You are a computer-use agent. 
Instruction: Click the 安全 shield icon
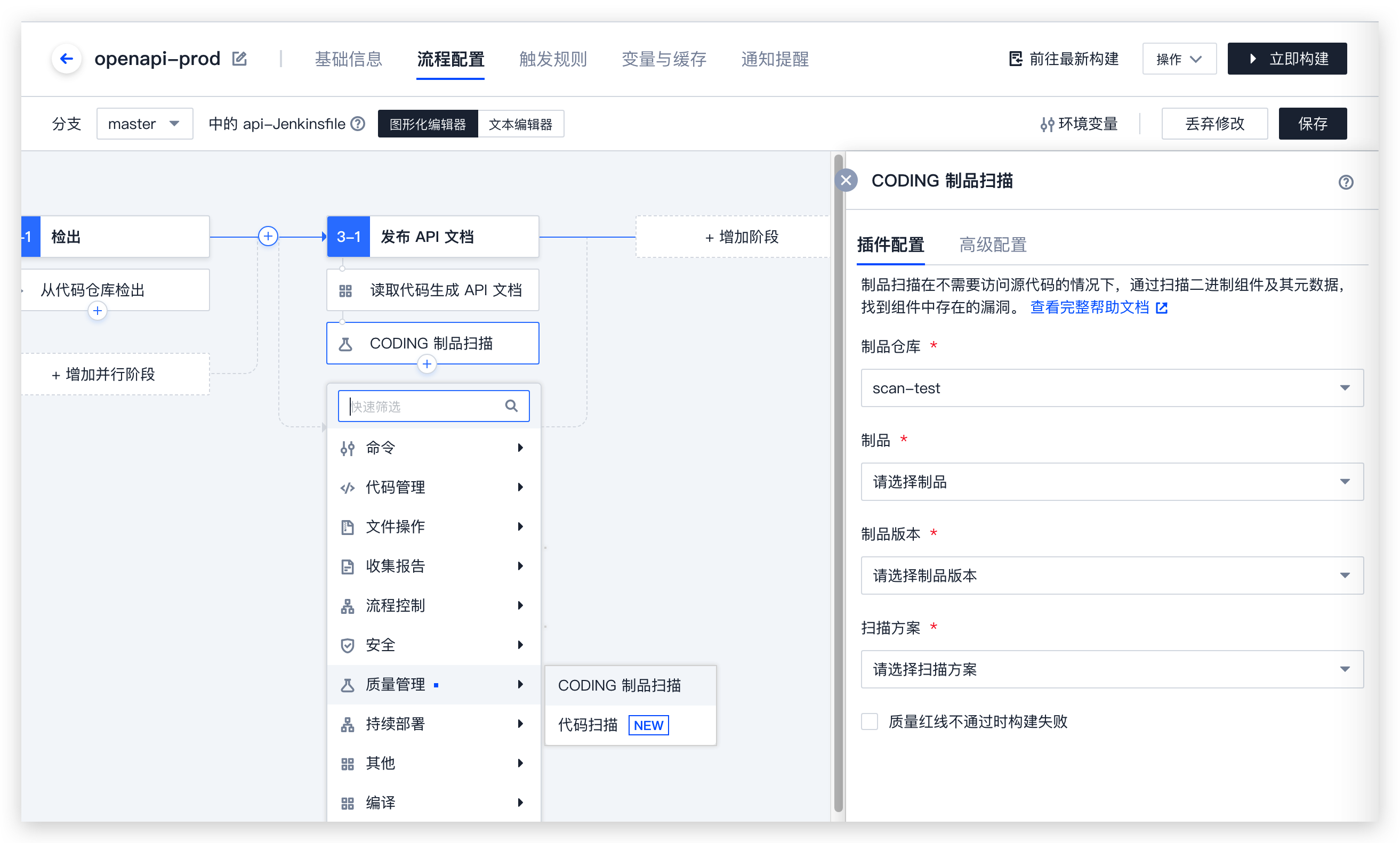pos(347,645)
